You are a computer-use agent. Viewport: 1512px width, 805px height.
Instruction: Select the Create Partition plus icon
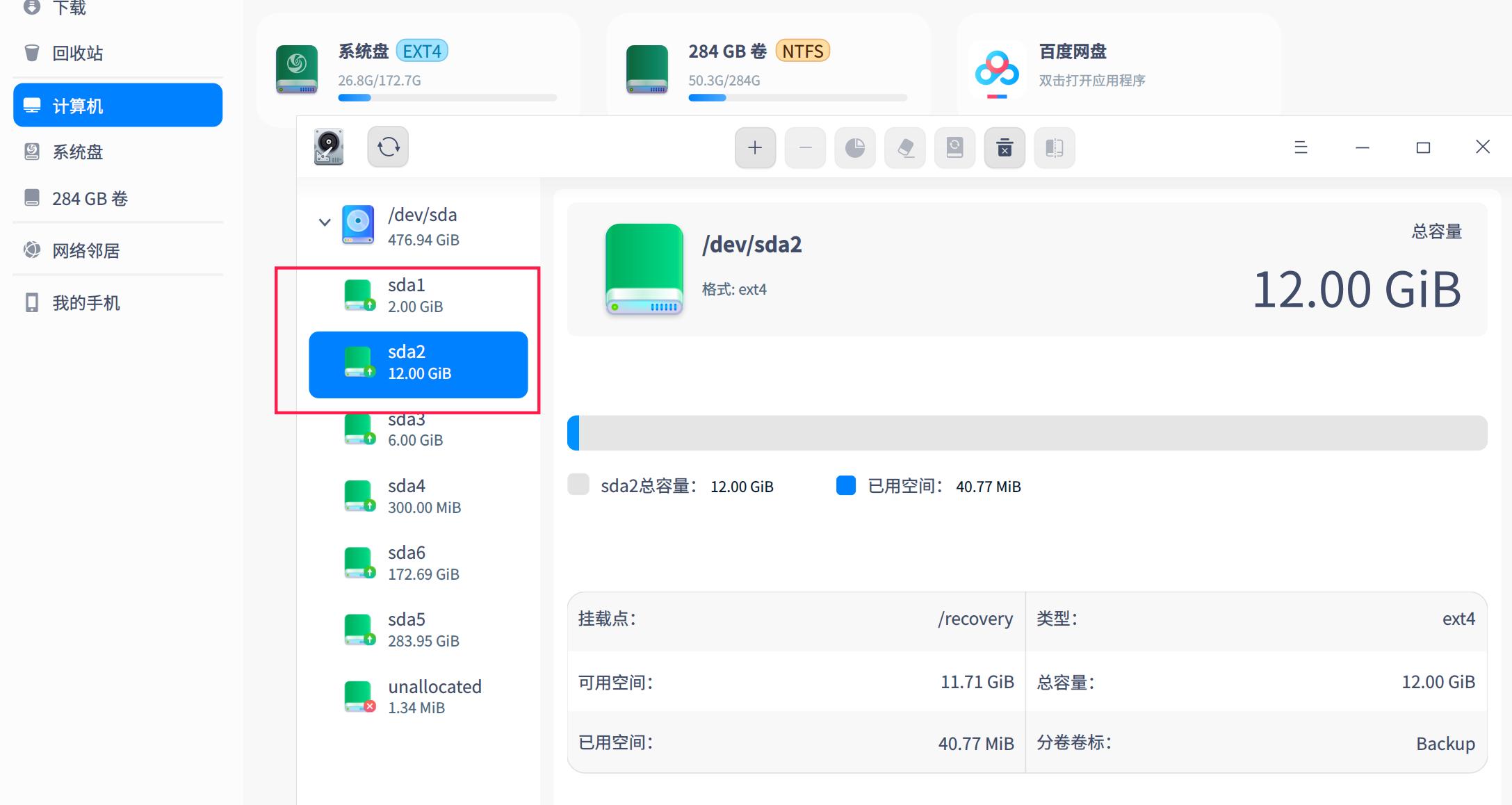[755, 147]
